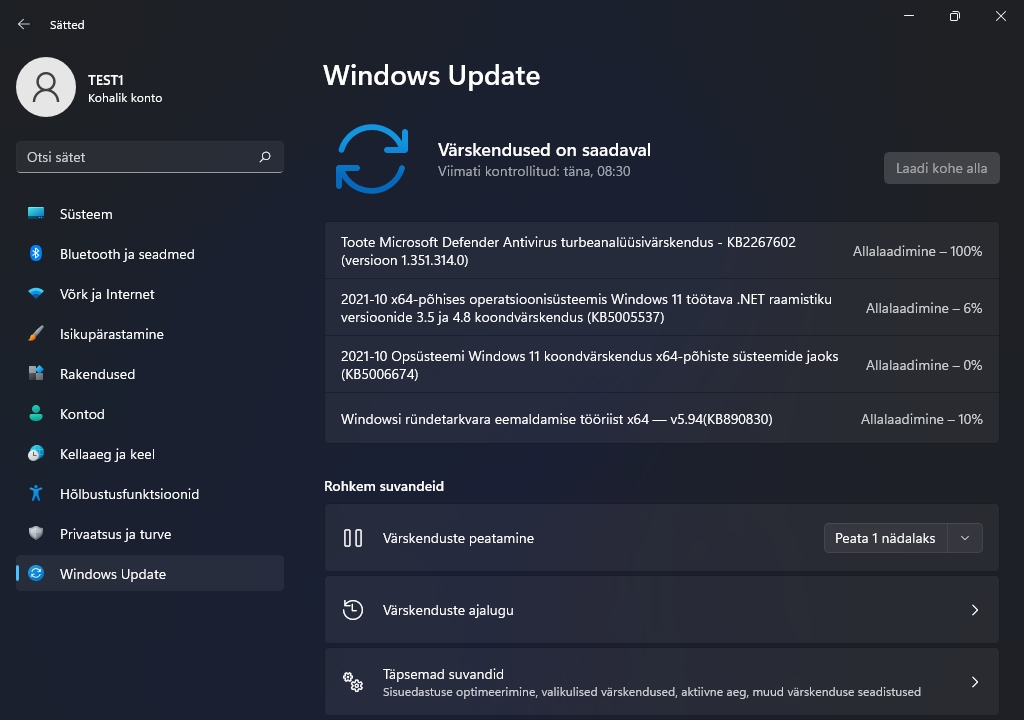Close the Sätted window
Viewport: 1024px width, 720px height.
point(1000,16)
